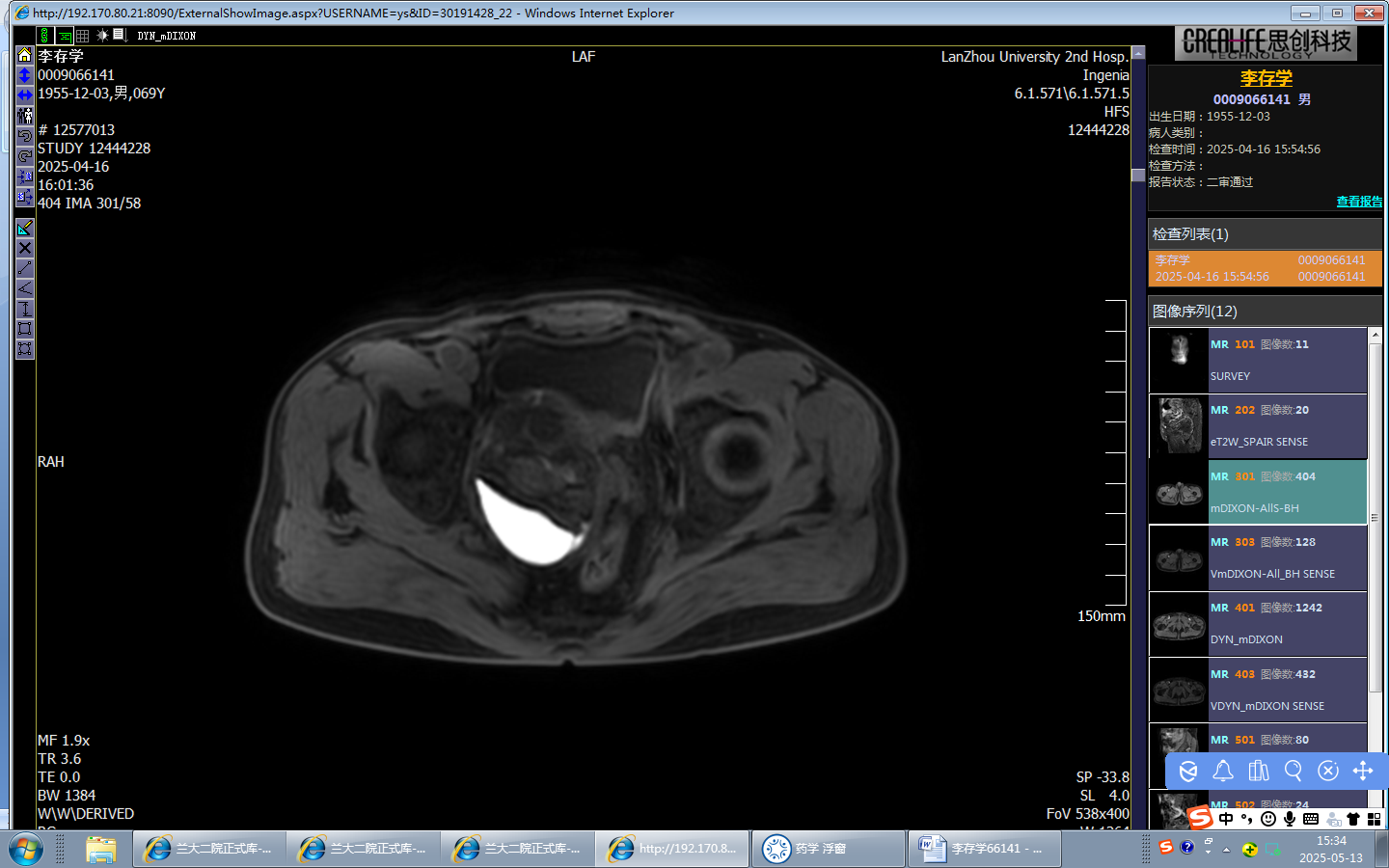Toggle the brightness sun icon in toolbar
Image resolution: width=1389 pixels, height=868 pixels.
click(102, 36)
